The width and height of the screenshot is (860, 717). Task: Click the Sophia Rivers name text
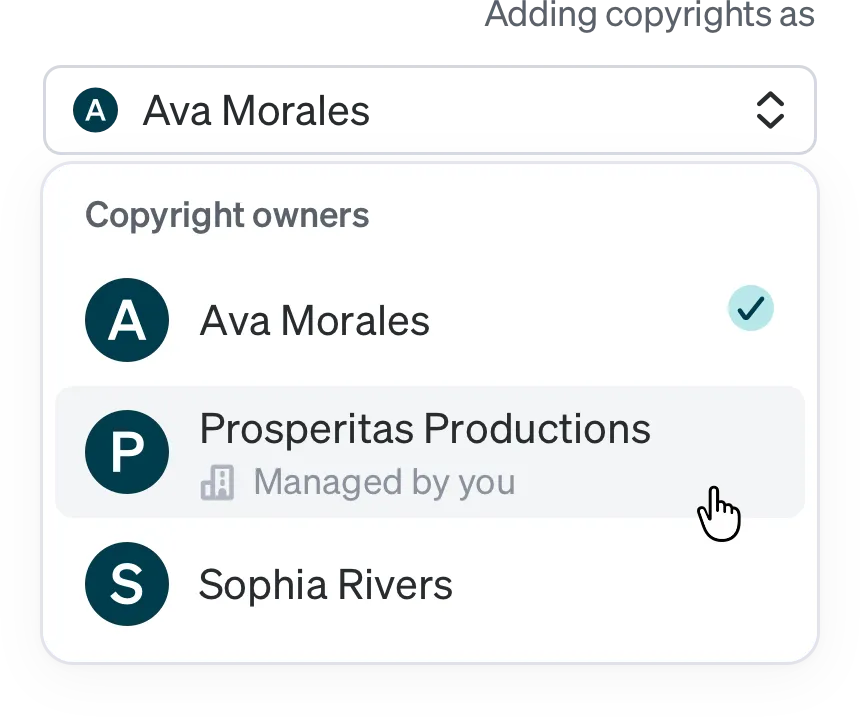point(326,585)
